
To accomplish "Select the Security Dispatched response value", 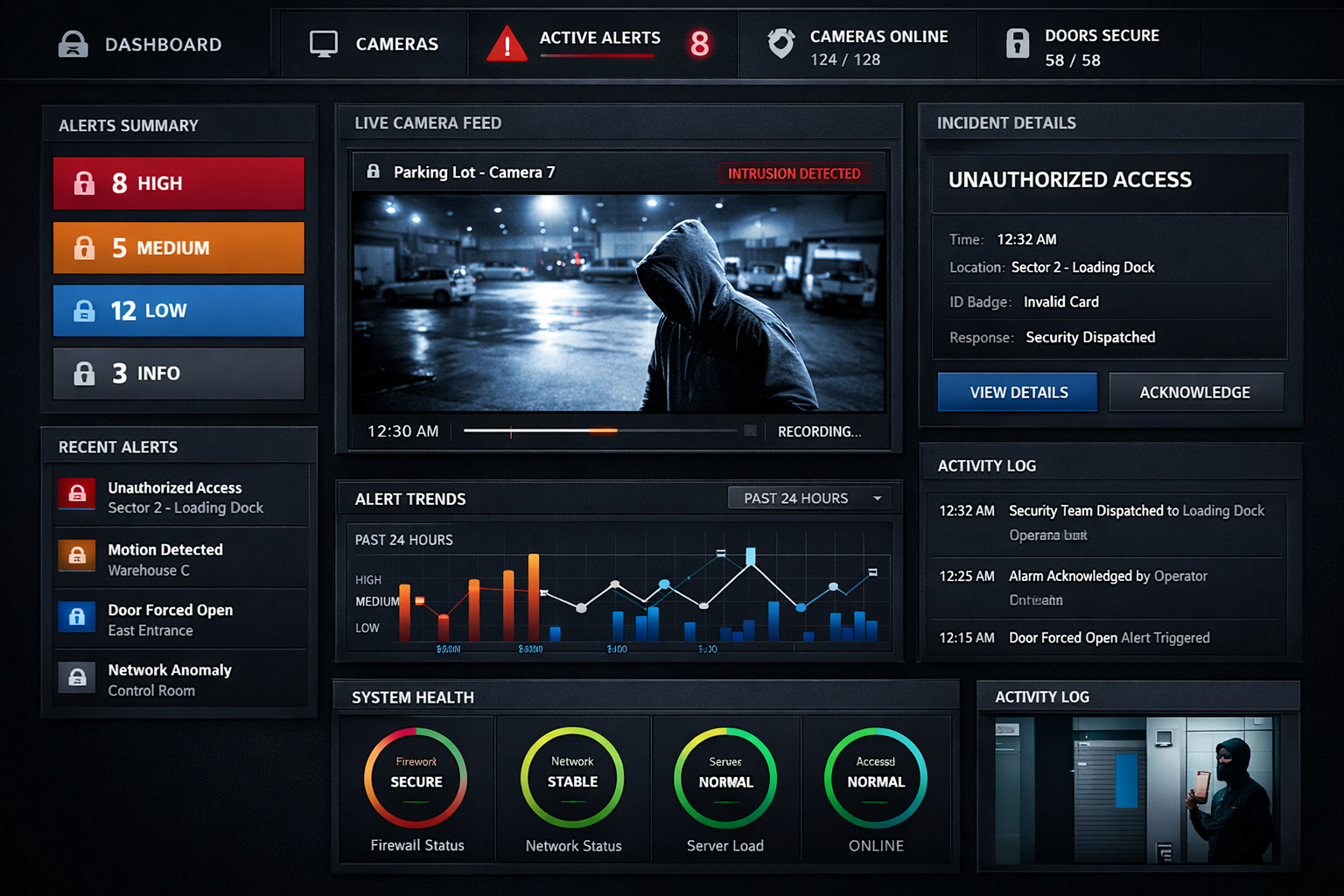I will point(1090,337).
